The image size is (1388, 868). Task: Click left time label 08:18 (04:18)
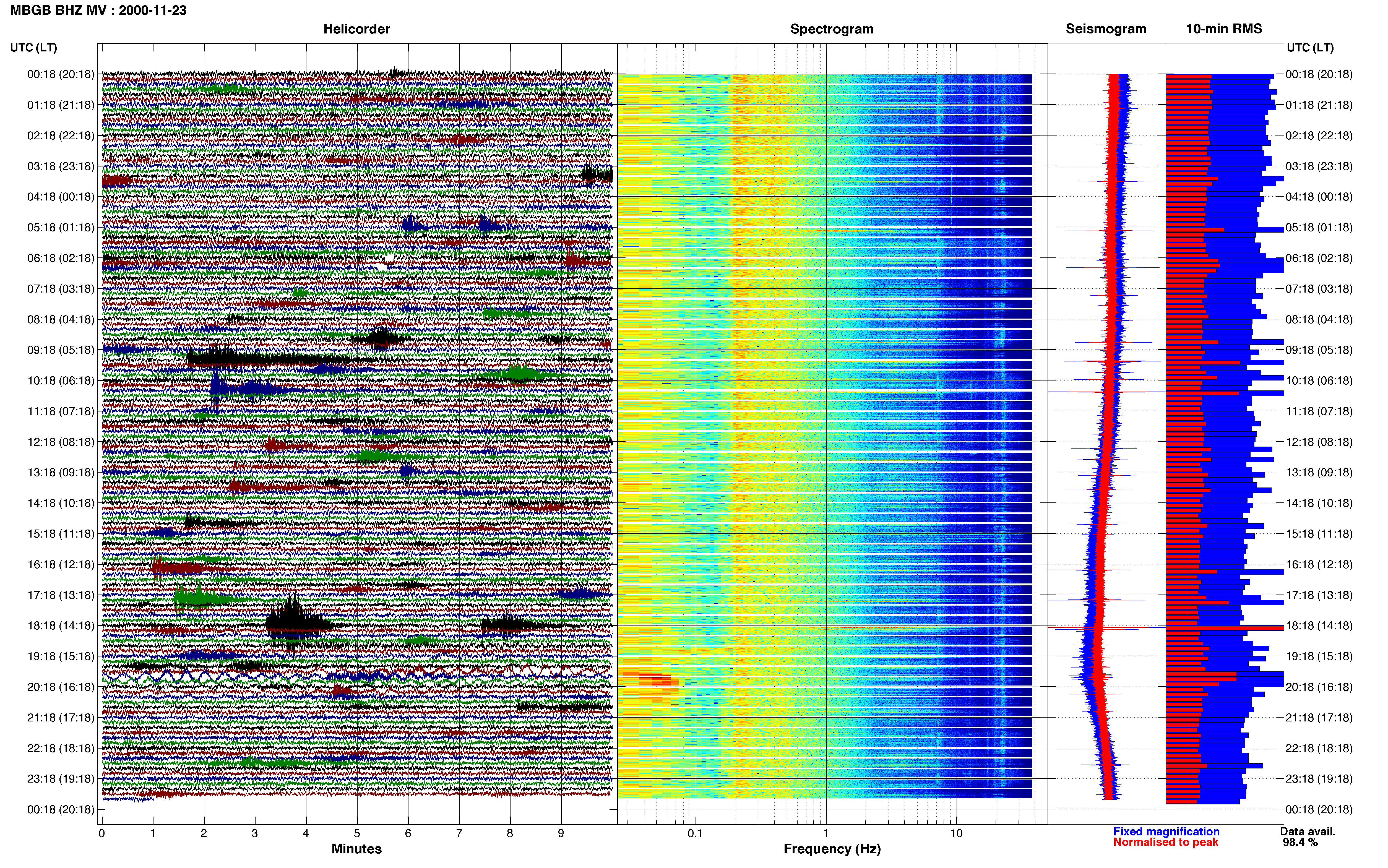click(61, 319)
